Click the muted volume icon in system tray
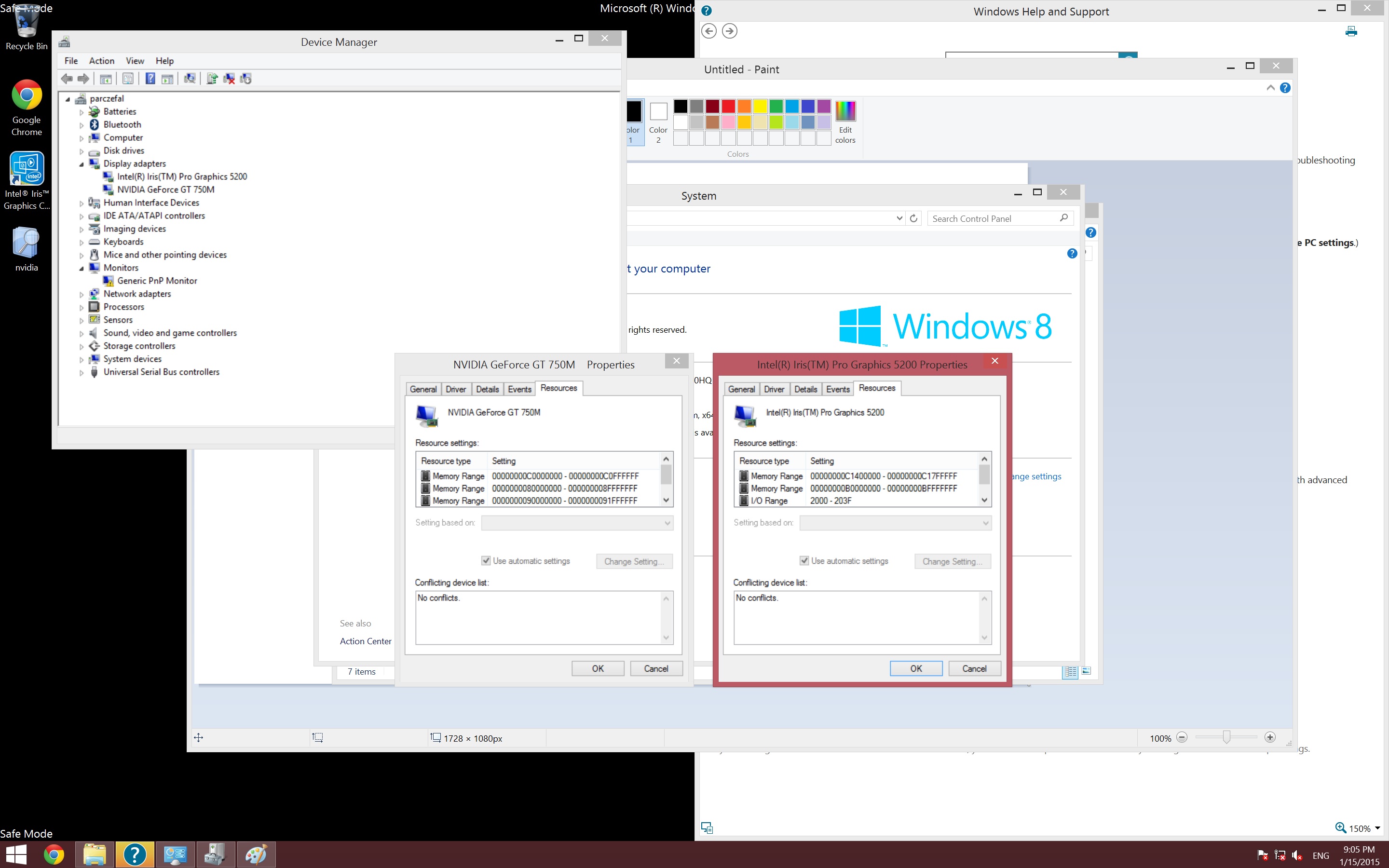Image resolution: width=1389 pixels, height=868 pixels. tap(1296, 855)
